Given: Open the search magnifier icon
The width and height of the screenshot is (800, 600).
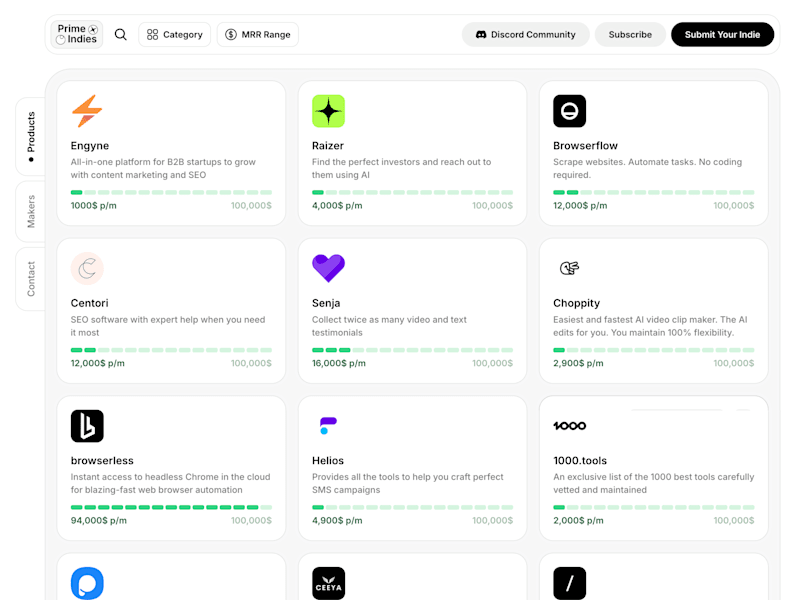Looking at the screenshot, I should [x=120, y=34].
